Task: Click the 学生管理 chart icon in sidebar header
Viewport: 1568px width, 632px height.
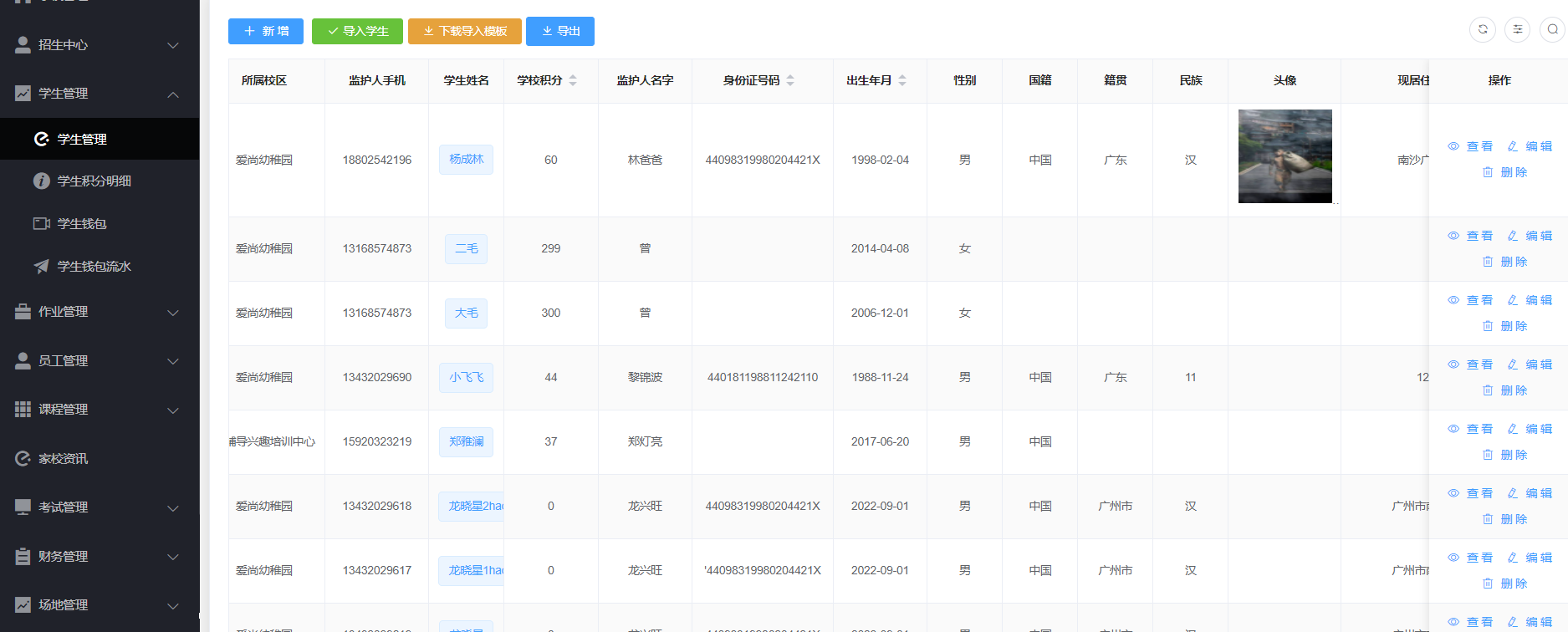Action: [x=23, y=94]
